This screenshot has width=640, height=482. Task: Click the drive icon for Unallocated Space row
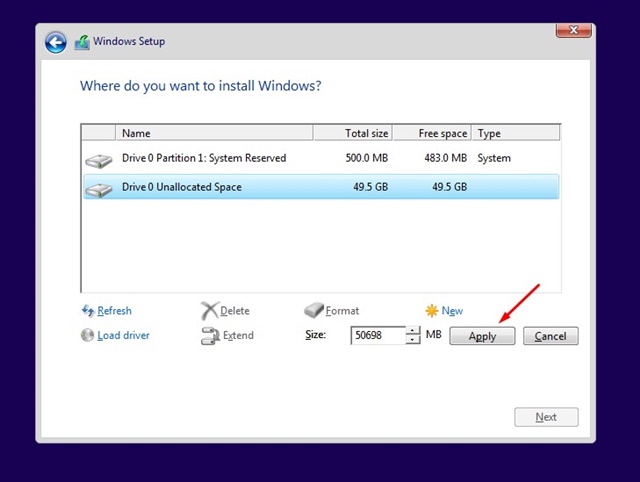pos(99,190)
